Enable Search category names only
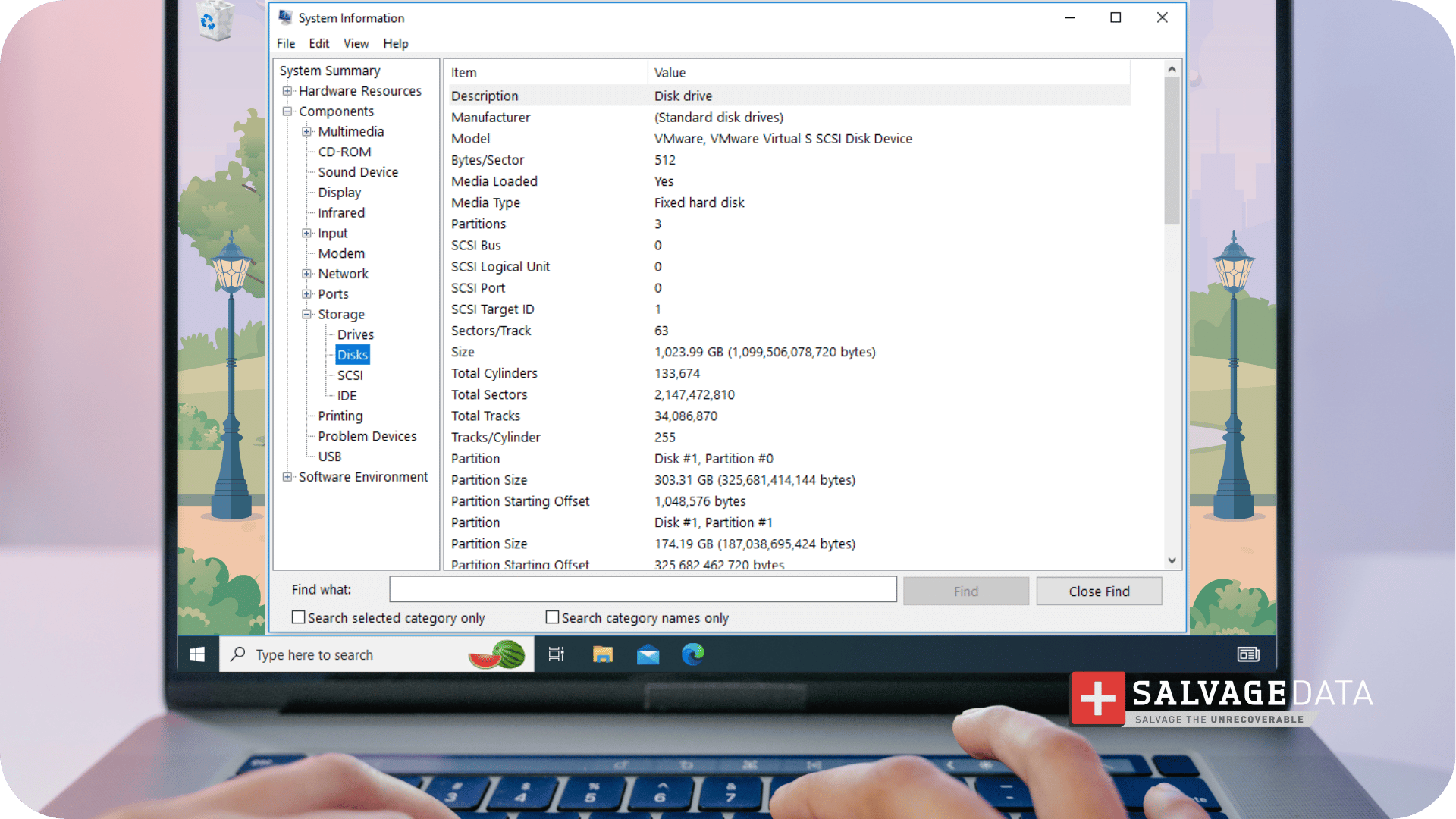Viewport: 1456px width, 819px height. (552, 618)
